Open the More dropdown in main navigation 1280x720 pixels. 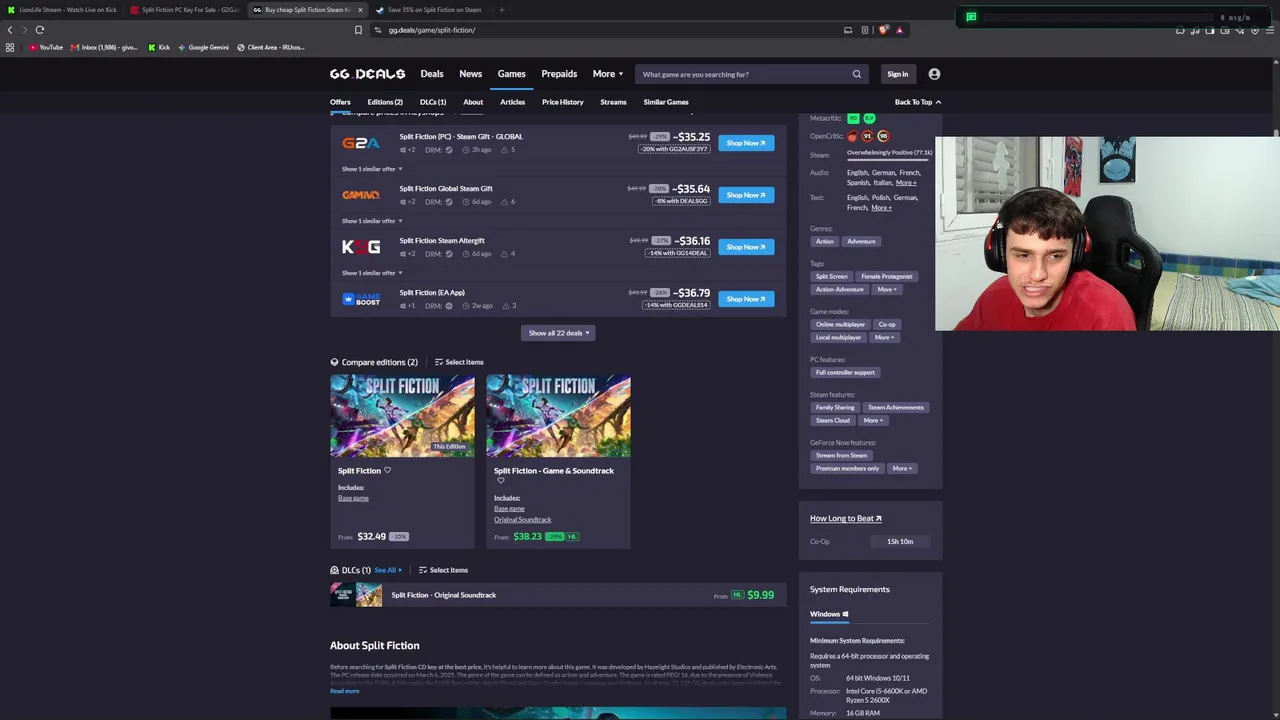(x=608, y=74)
